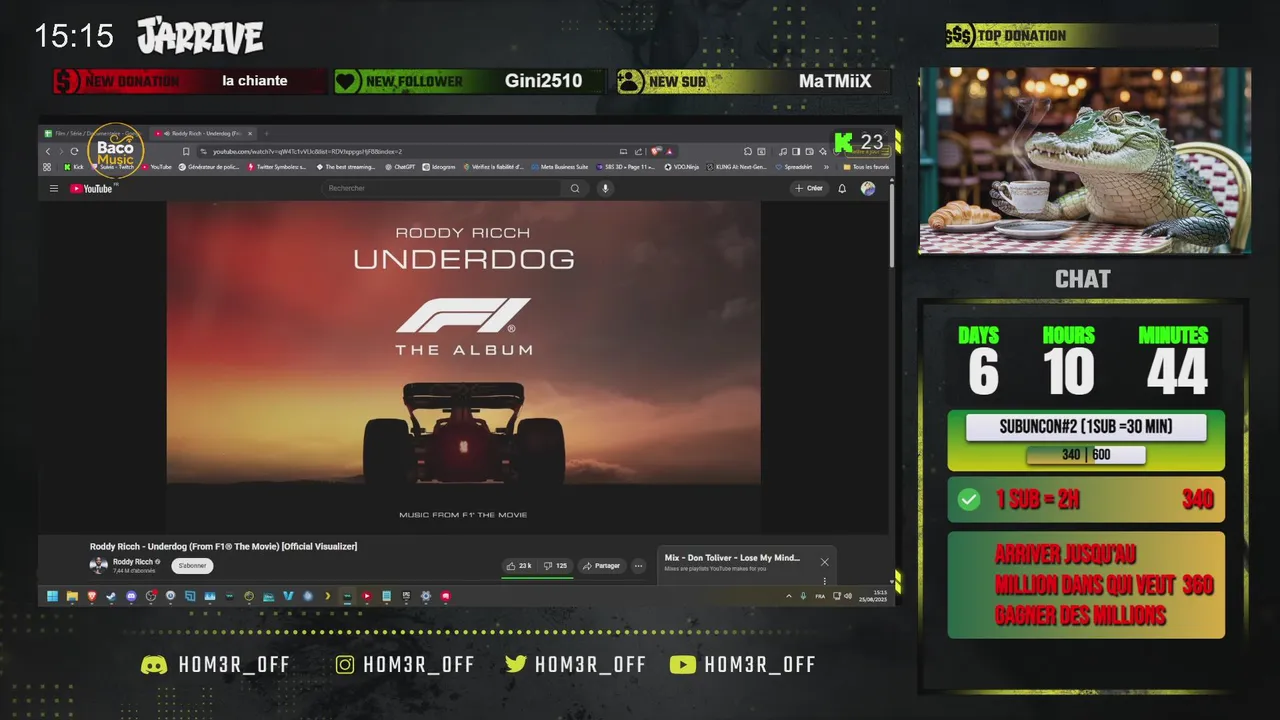
Task: Open Discord from the taskbar
Action: click(131, 596)
